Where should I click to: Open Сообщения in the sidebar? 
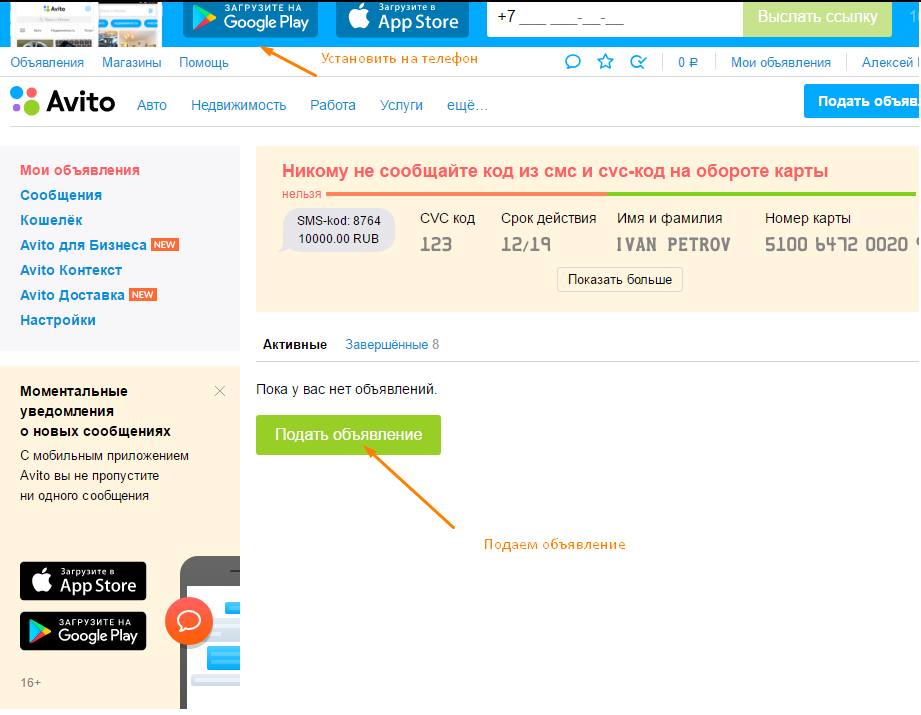pos(61,195)
